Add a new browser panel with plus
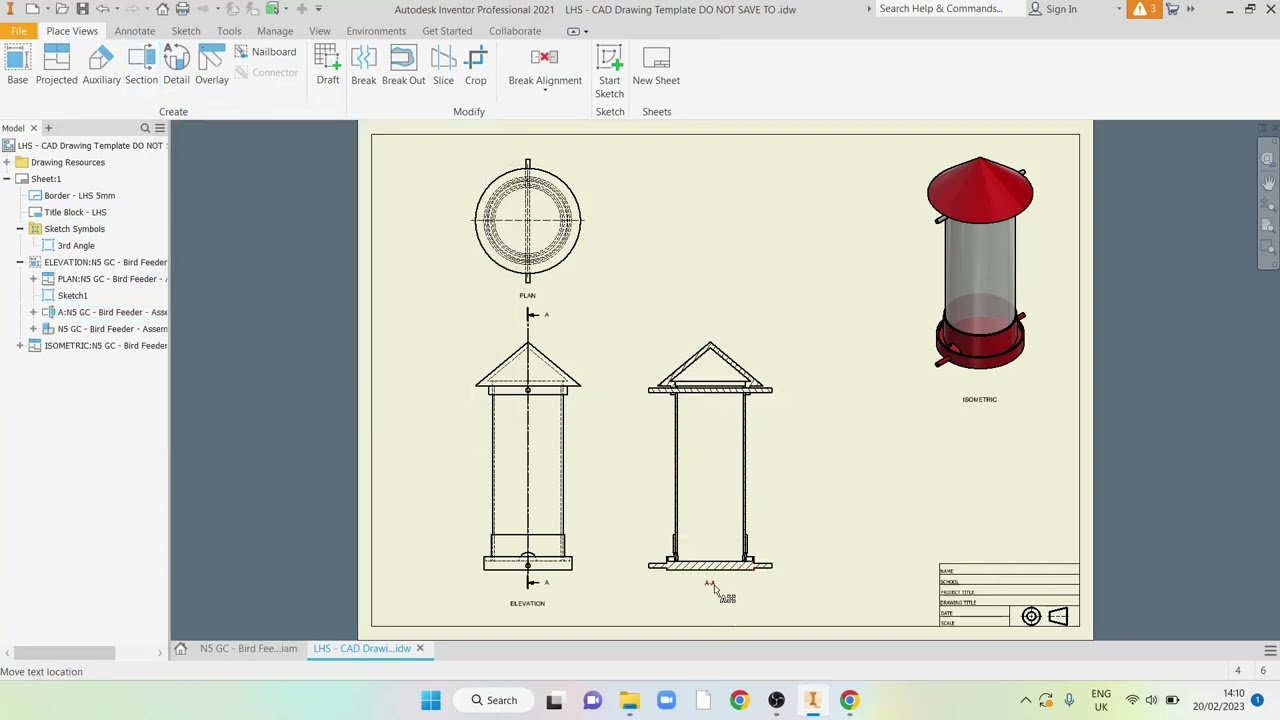The height and width of the screenshot is (720, 1280). click(48, 128)
